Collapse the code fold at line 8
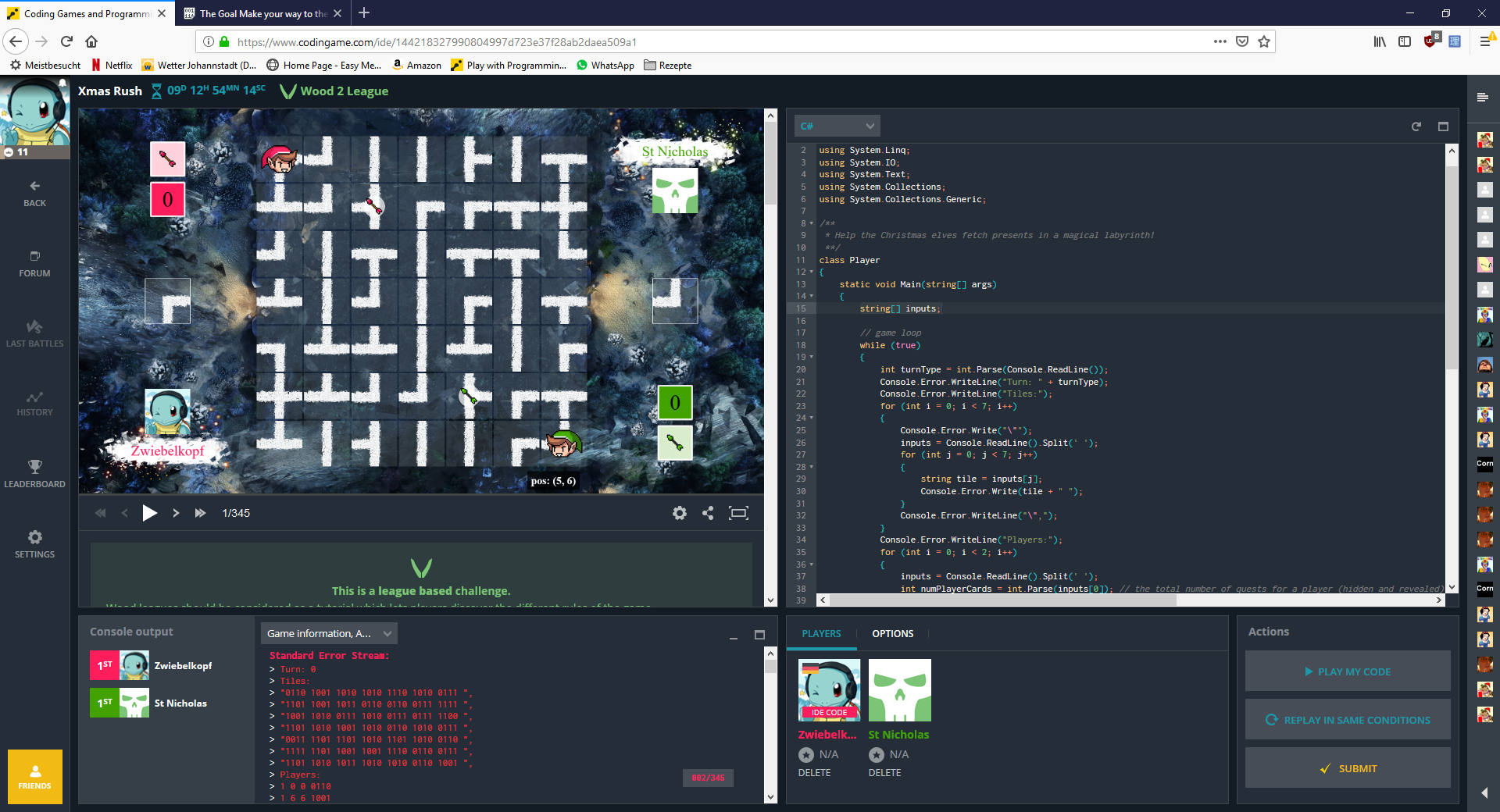 click(812, 223)
